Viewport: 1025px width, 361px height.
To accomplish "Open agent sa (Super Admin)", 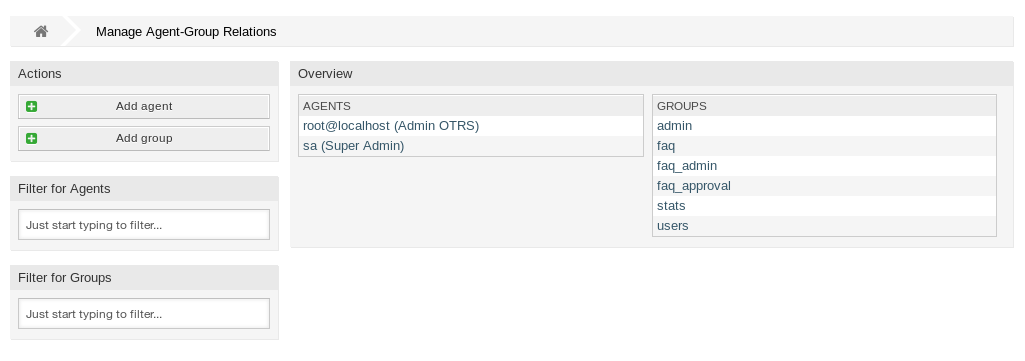I will [x=354, y=146].
